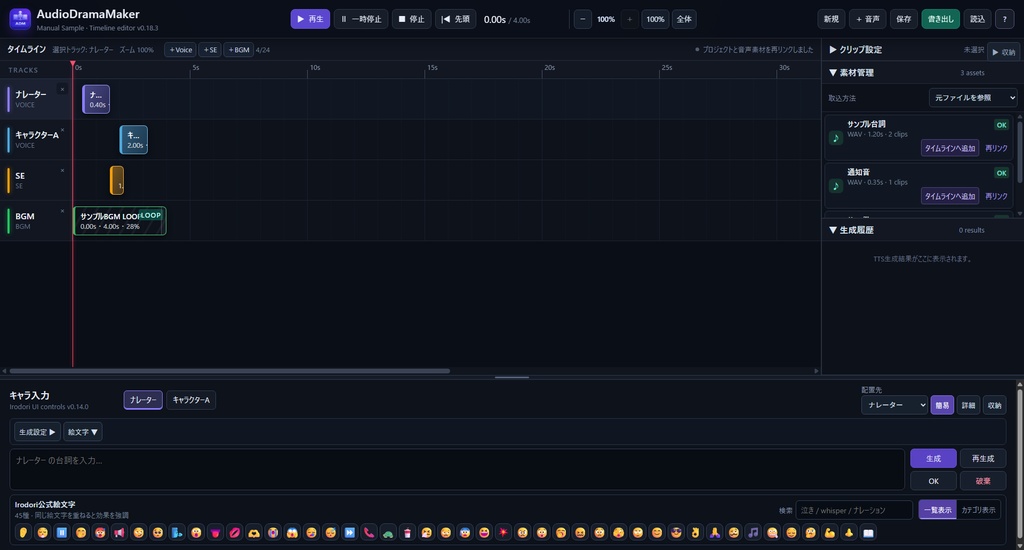
Task: Select 一覧表示 emoji view
Action: (x=937, y=510)
